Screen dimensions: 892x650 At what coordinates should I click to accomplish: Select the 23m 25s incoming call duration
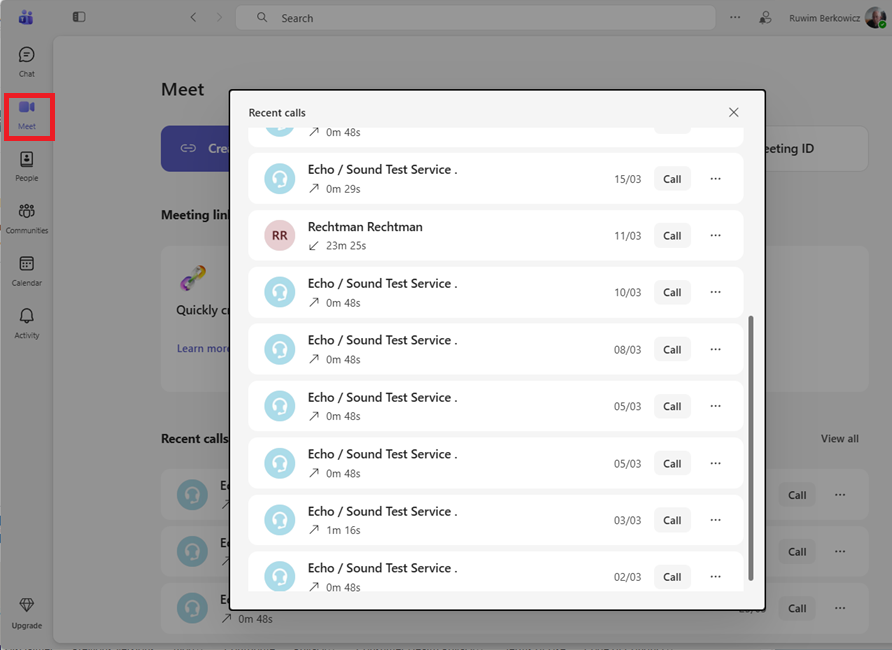(x=346, y=246)
